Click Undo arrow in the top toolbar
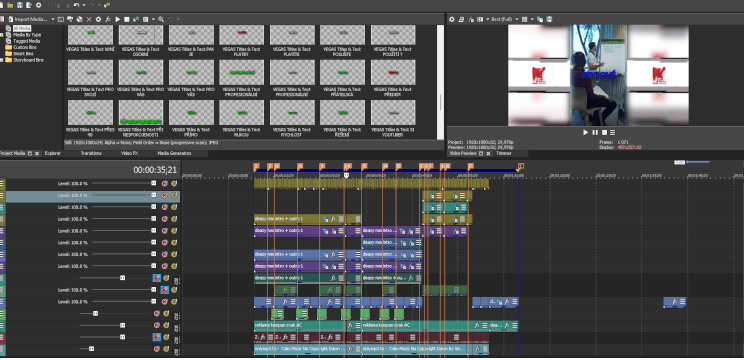Viewport: 744px width, 360px height. (76, 5)
